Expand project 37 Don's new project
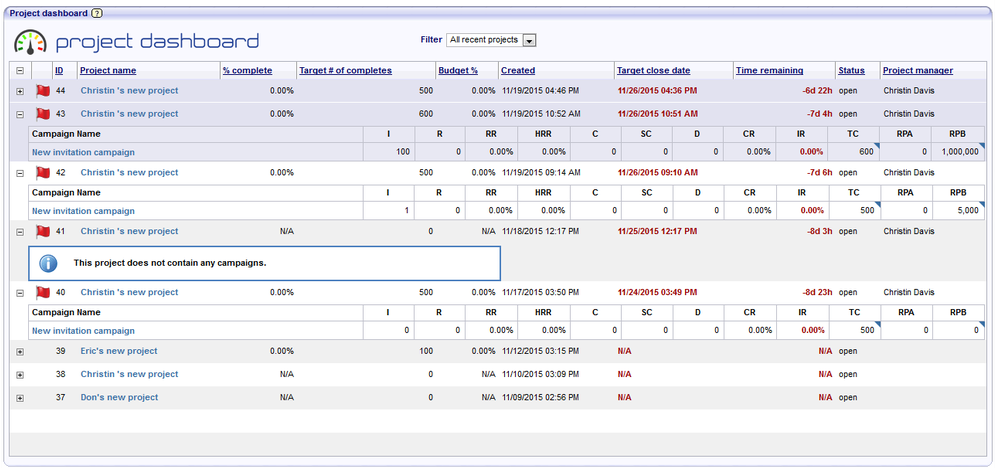 pyautogui.click(x=20, y=398)
